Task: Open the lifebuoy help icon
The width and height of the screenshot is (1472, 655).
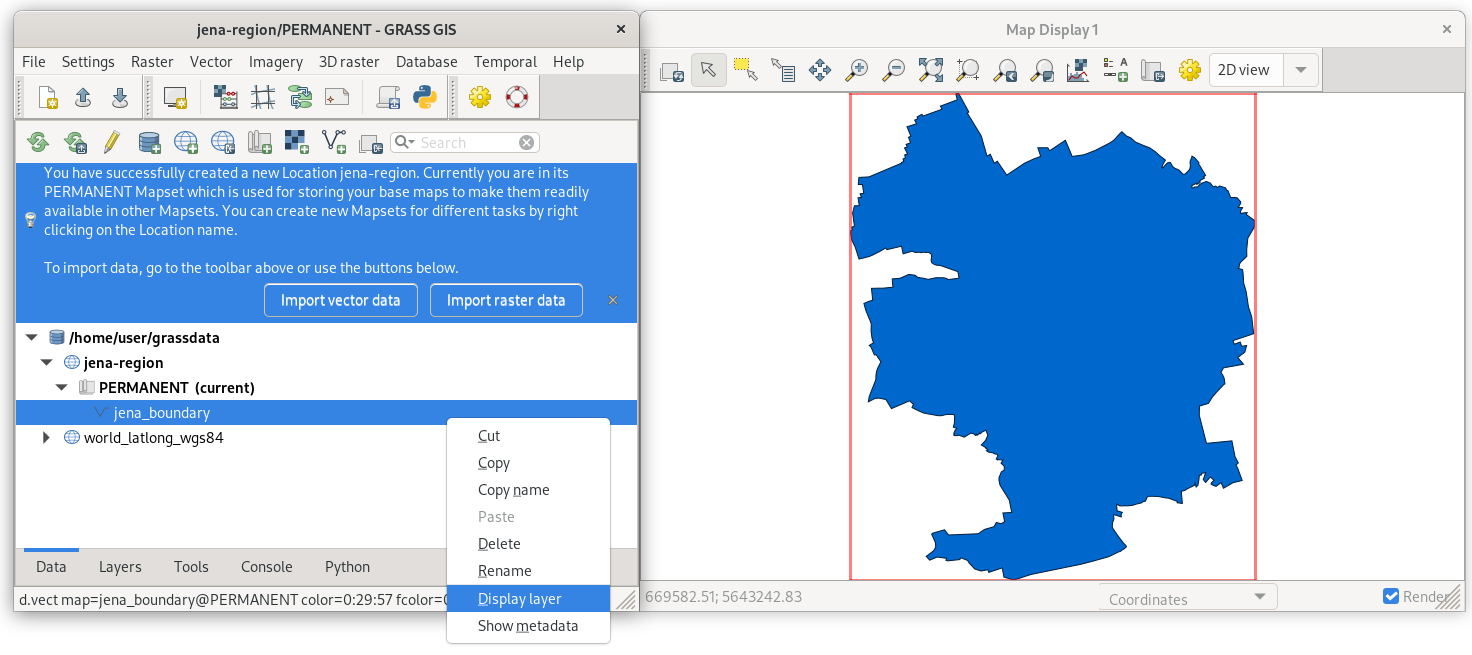Action: coord(516,97)
